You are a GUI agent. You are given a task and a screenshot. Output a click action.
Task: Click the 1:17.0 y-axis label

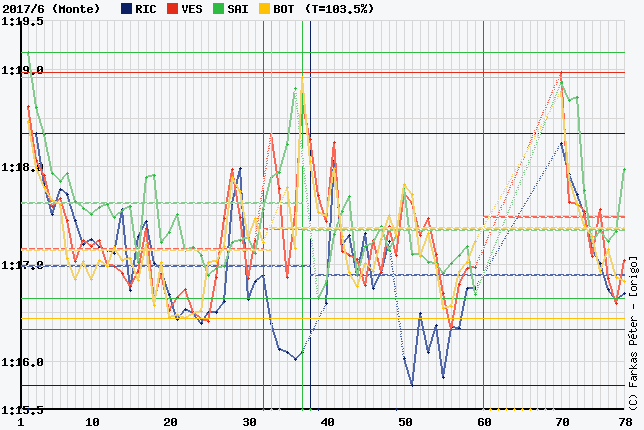click(23, 265)
